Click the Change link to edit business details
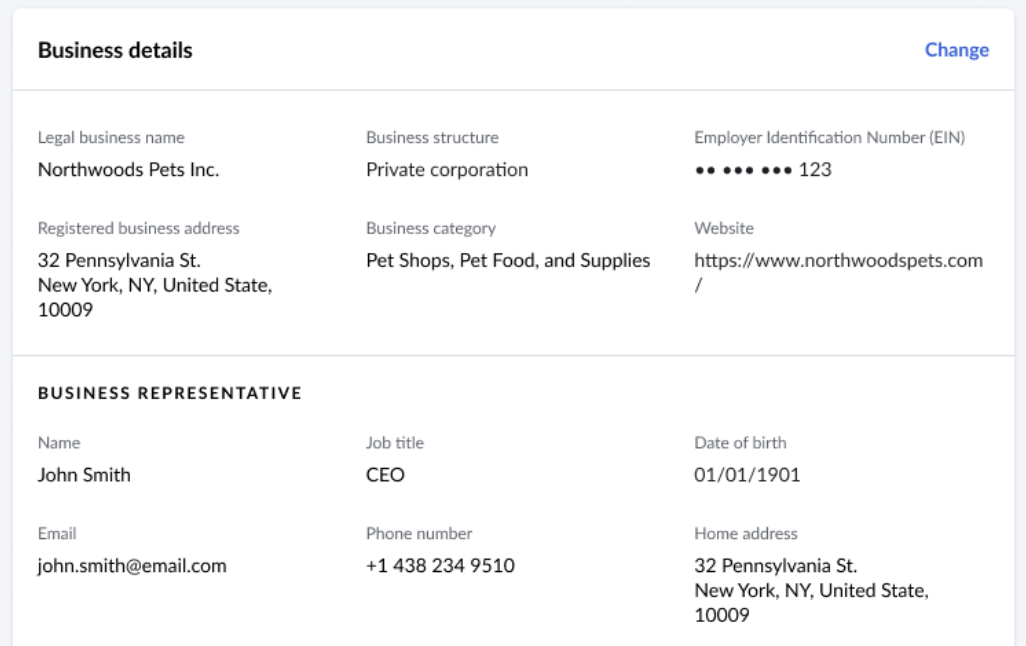1026x646 pixels. pyautogui.click(x=956, y=50)
